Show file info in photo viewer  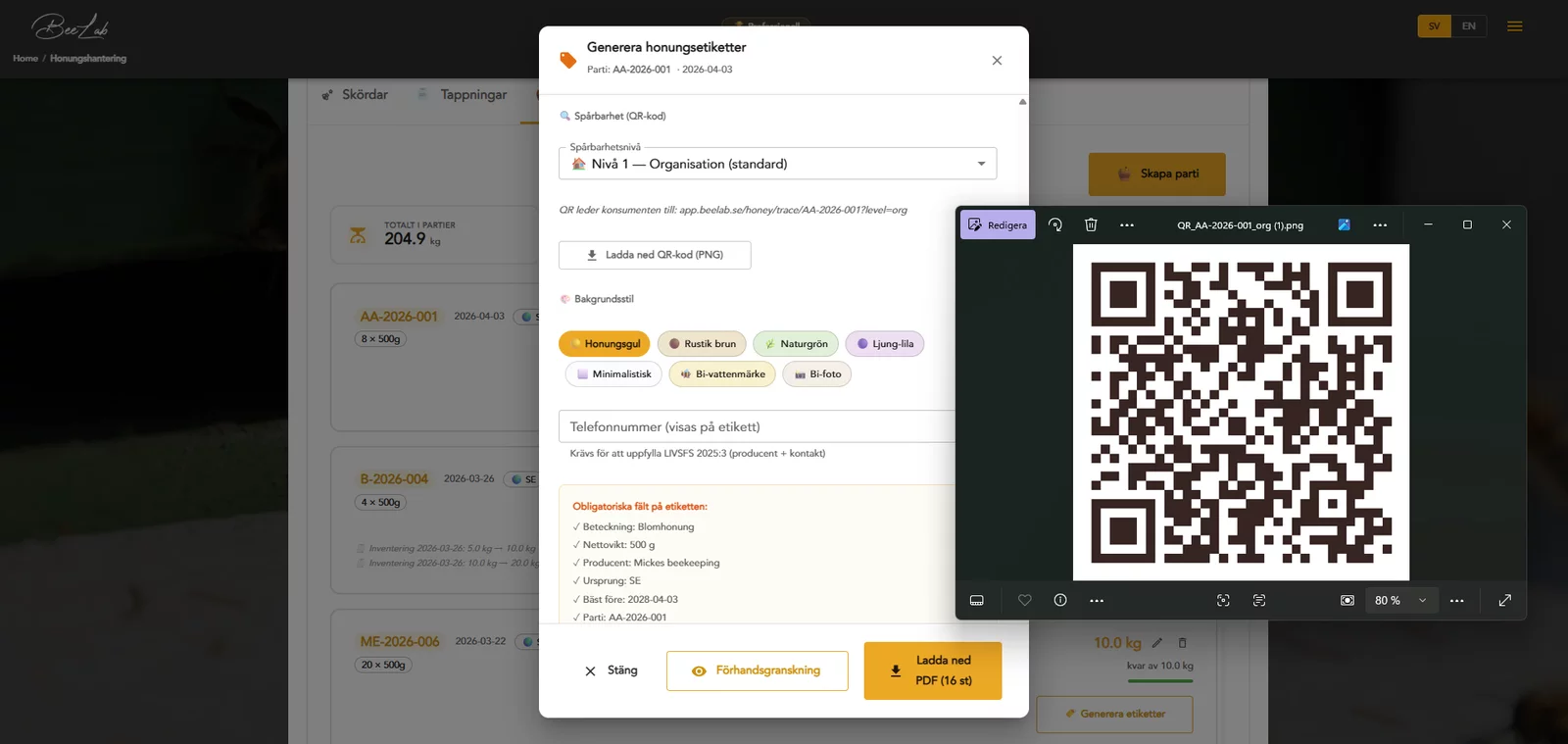pos(1060,600)
